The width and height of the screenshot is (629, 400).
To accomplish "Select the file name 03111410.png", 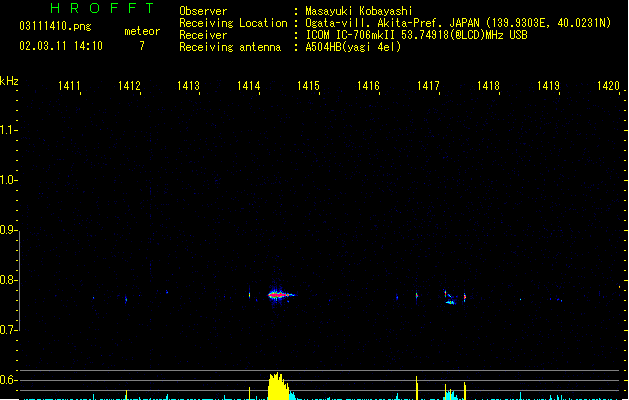I will point(55,26).
